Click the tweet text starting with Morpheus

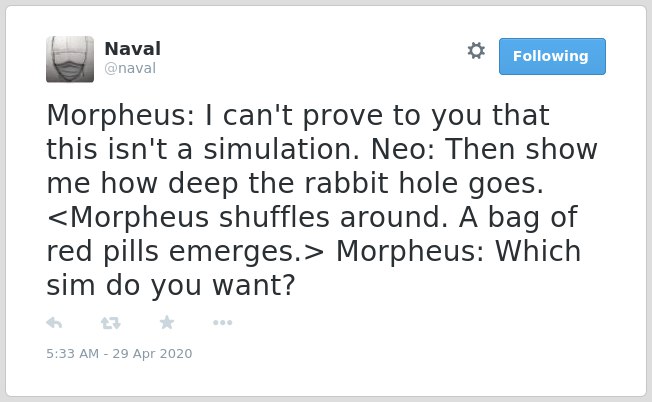[322, 200]
